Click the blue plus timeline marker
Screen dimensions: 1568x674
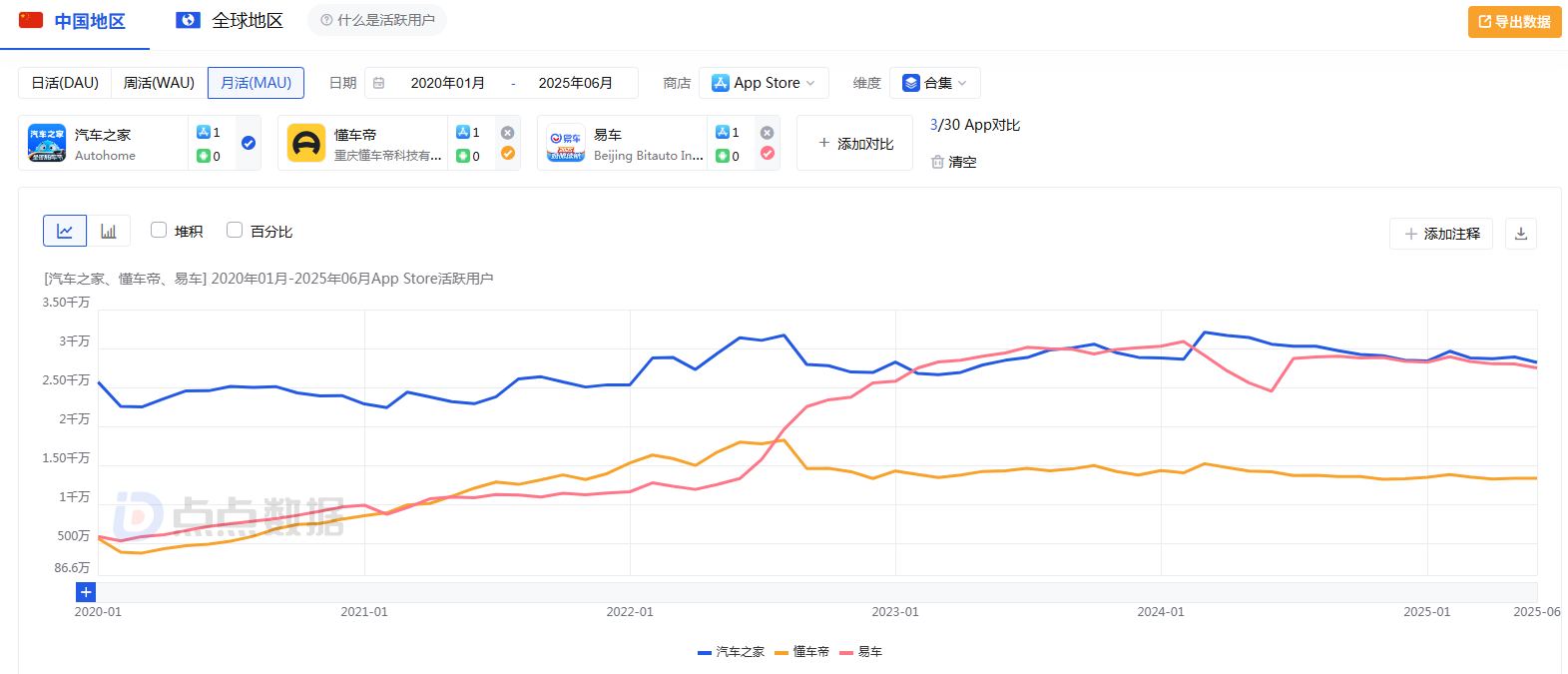coord(86,592)
